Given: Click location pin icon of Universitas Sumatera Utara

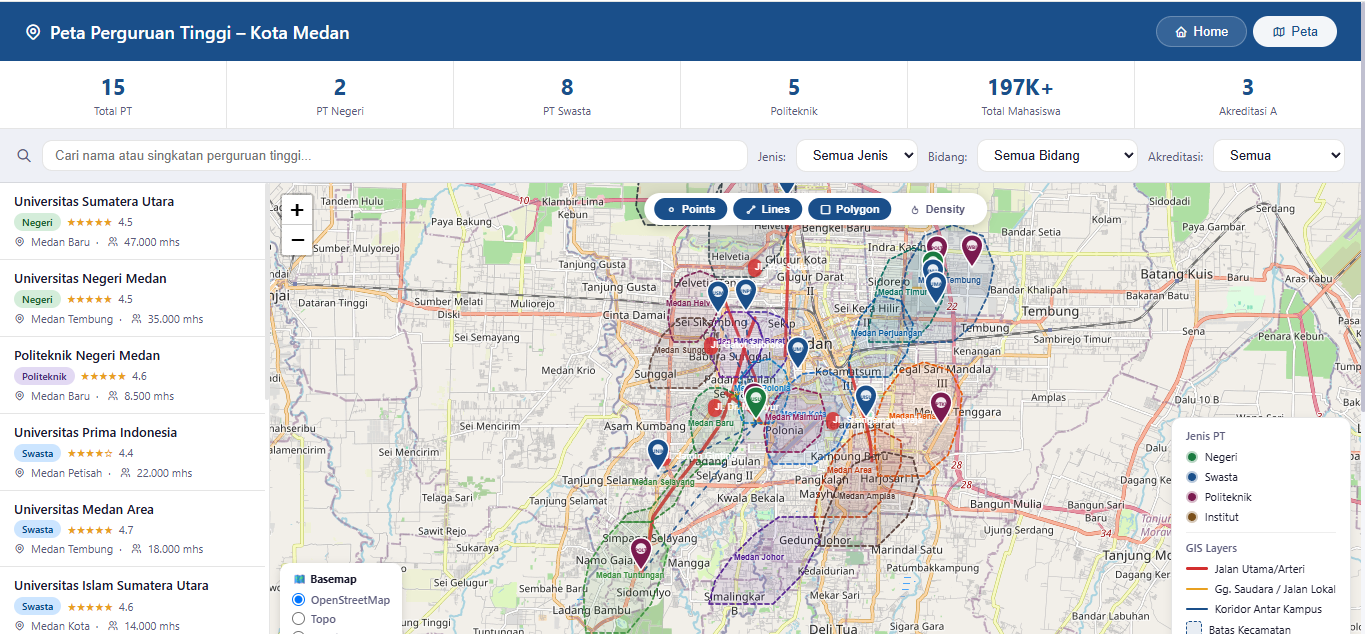Looking at the screenshot, I should click(20, 242).
